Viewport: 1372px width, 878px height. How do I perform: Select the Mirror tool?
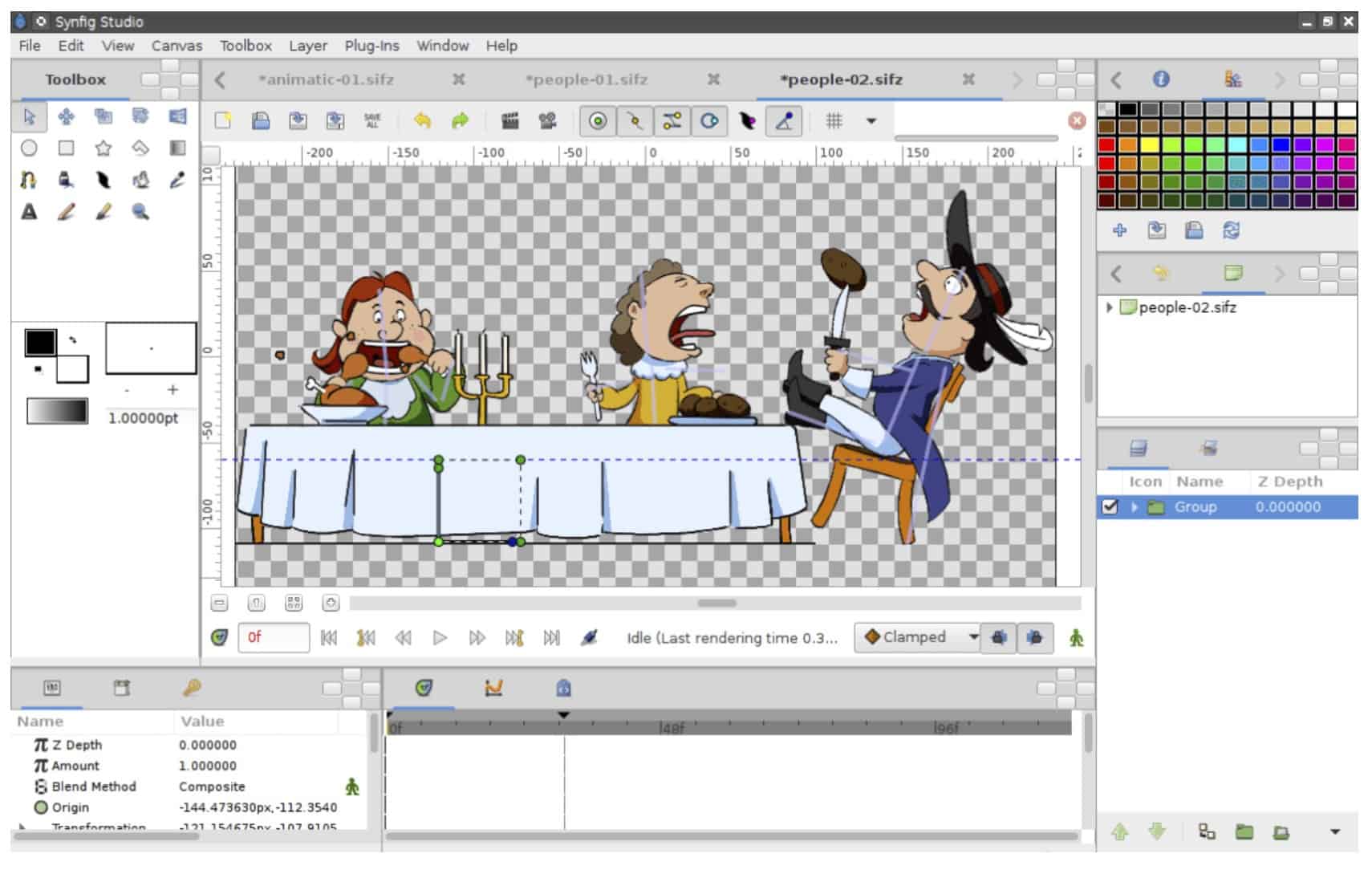click(x=177, y=117)
